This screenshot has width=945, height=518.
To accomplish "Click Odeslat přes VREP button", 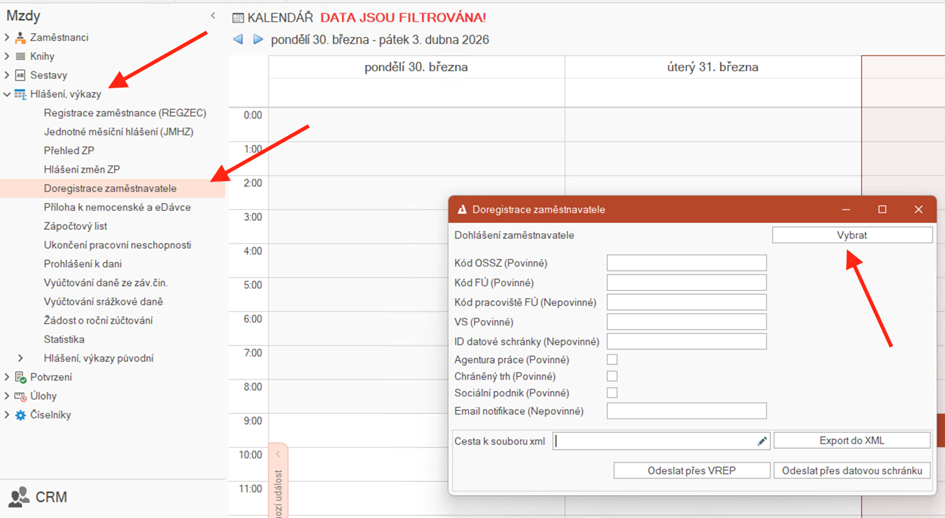I will [692, 471].
